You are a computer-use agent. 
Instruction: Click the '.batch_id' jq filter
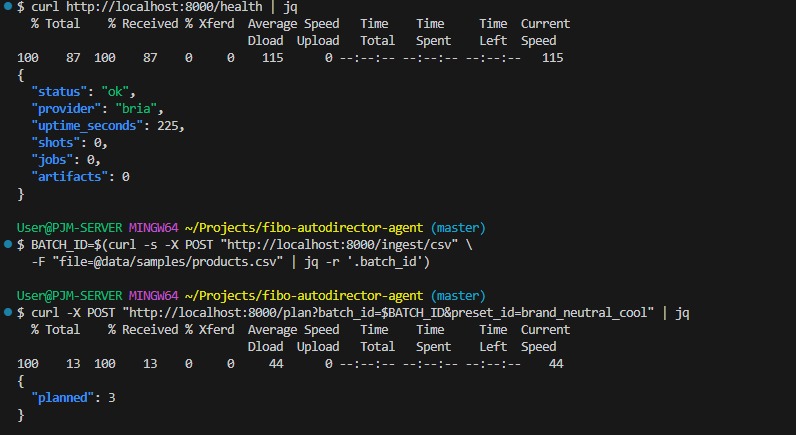pos(387,262)
